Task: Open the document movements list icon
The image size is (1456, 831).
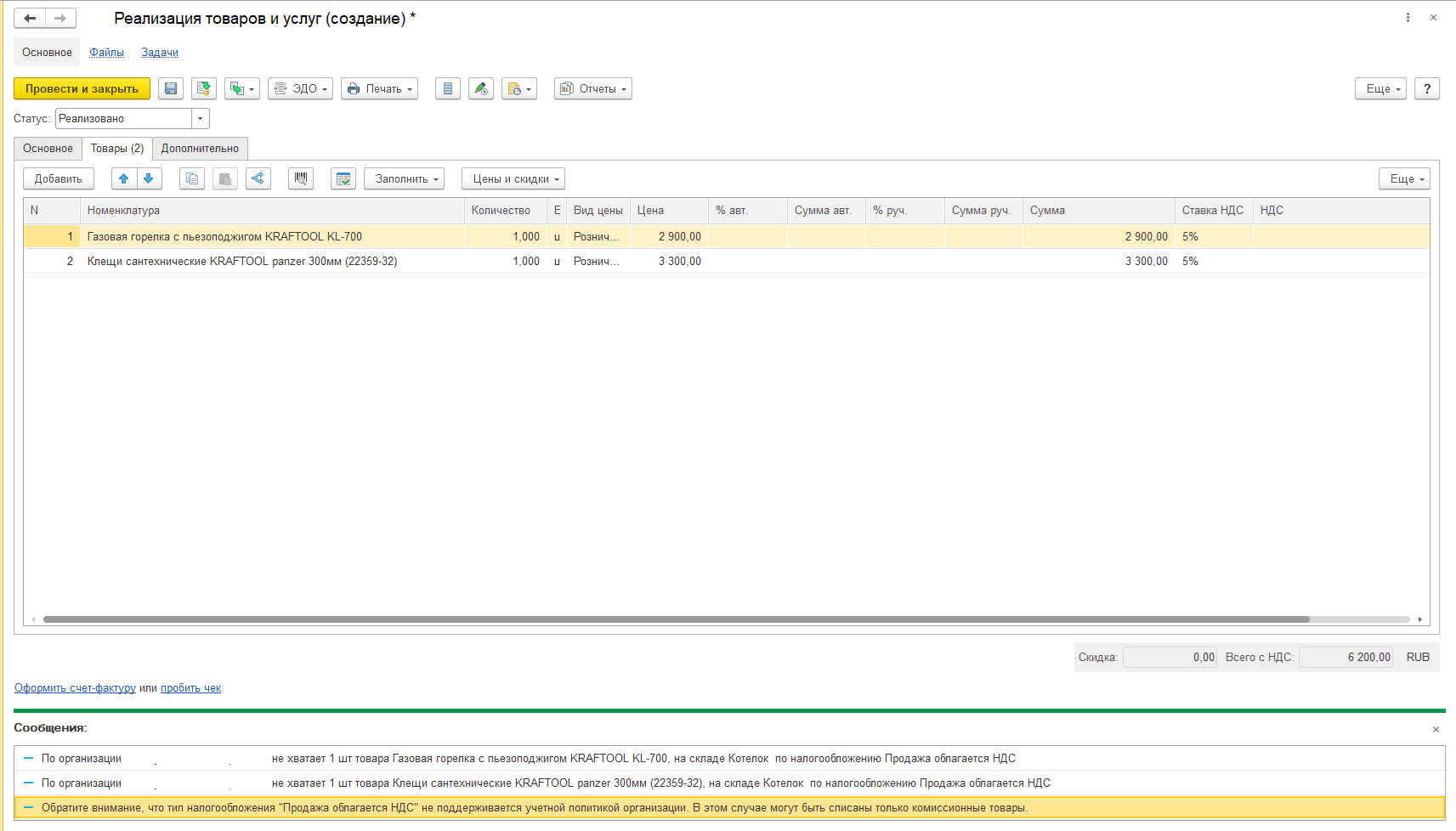Action: point(448,88)
